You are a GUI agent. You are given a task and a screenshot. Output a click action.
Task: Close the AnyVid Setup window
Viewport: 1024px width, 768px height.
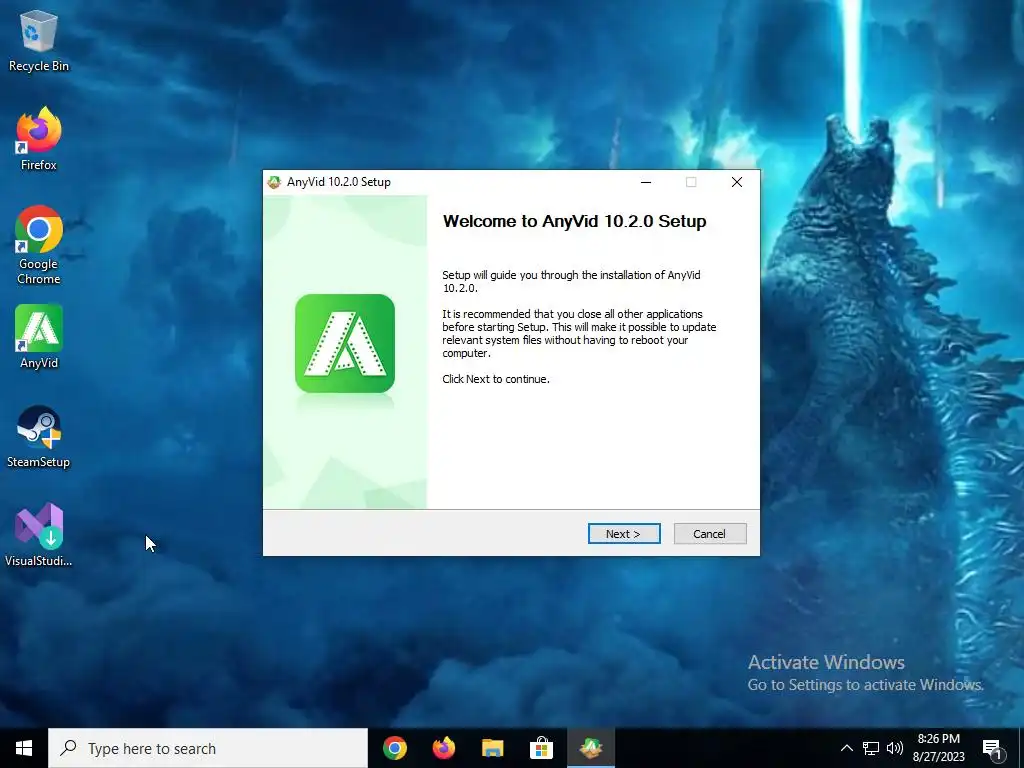(x=737, y=182)
